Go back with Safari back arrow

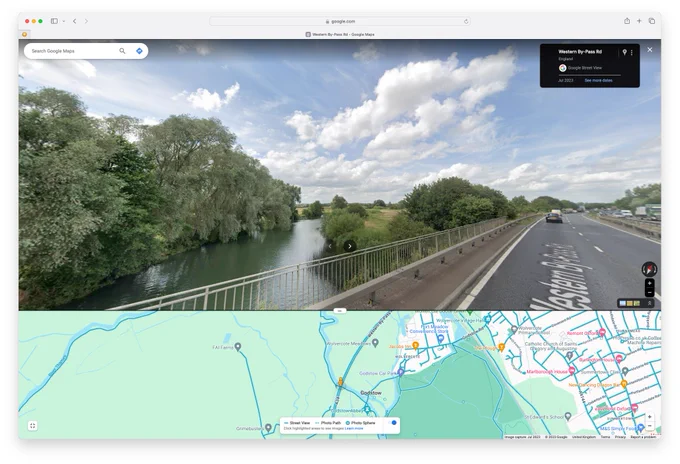coord(75,21)
